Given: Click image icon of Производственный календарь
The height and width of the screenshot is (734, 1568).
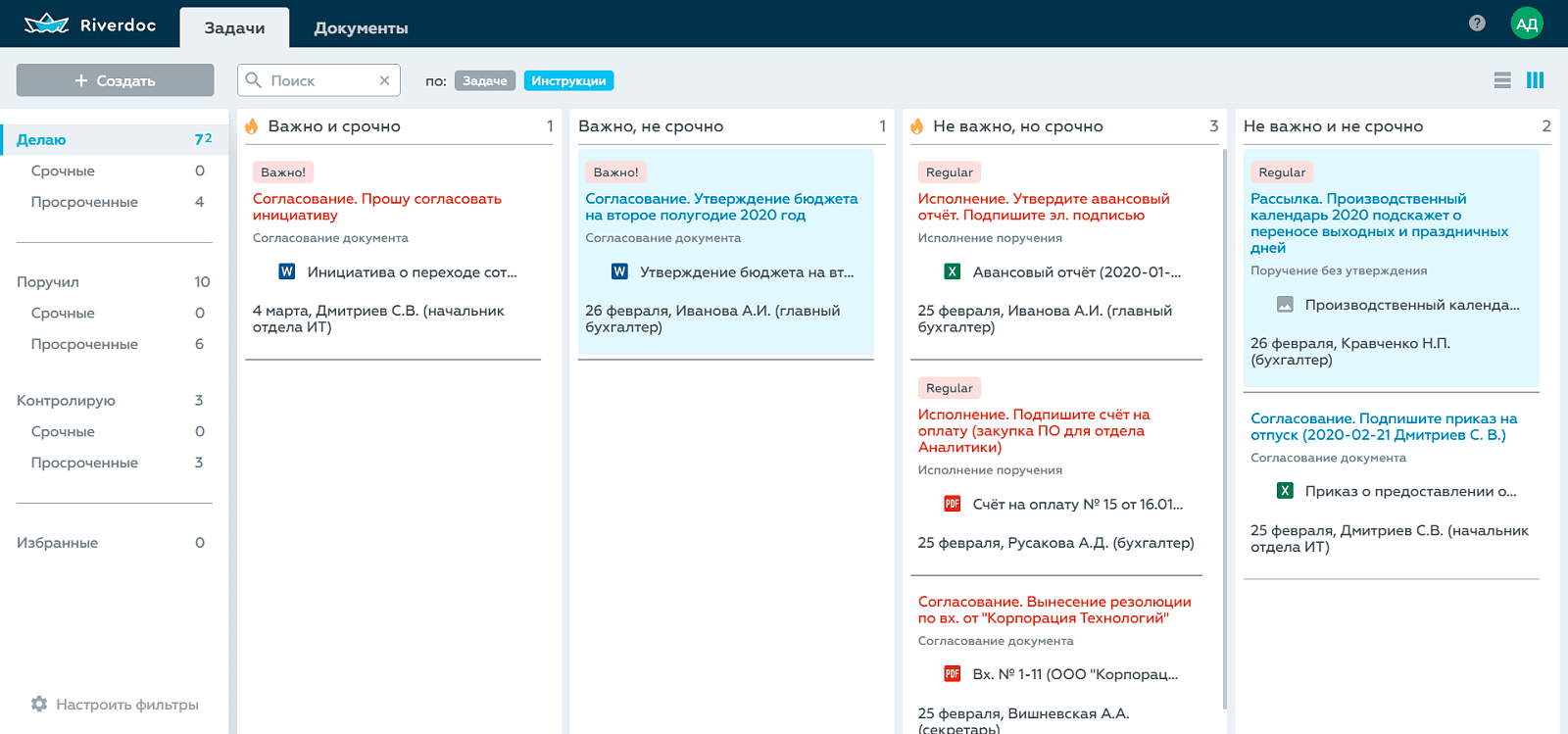Looking at the screenshot, I should tap(1285, 305).
